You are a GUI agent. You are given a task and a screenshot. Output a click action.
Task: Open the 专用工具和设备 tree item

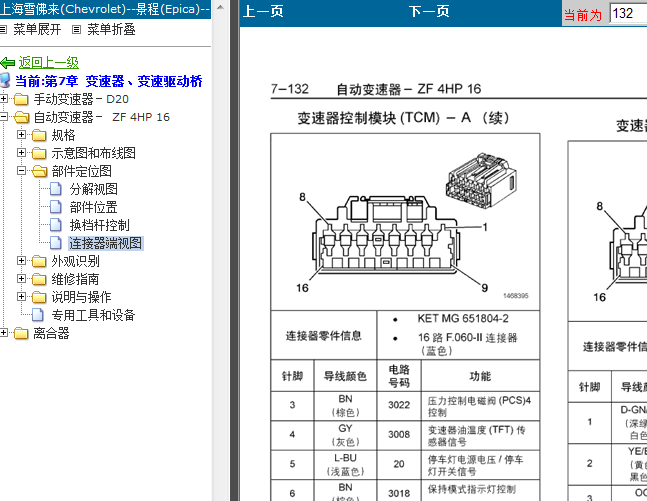coord(93,315)
